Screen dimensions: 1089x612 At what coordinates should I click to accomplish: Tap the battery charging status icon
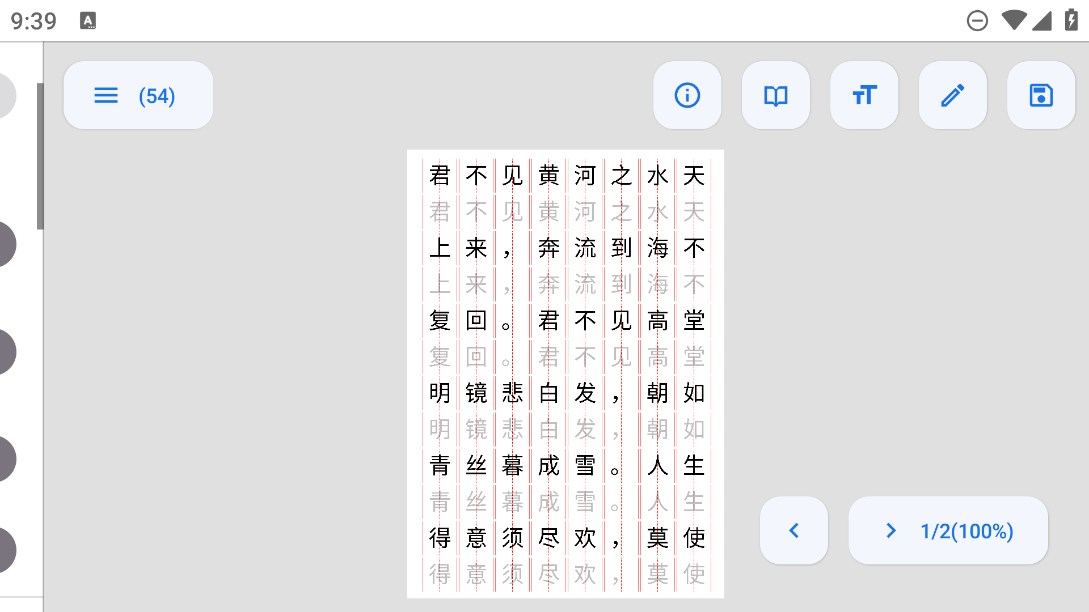point(1072,20)
